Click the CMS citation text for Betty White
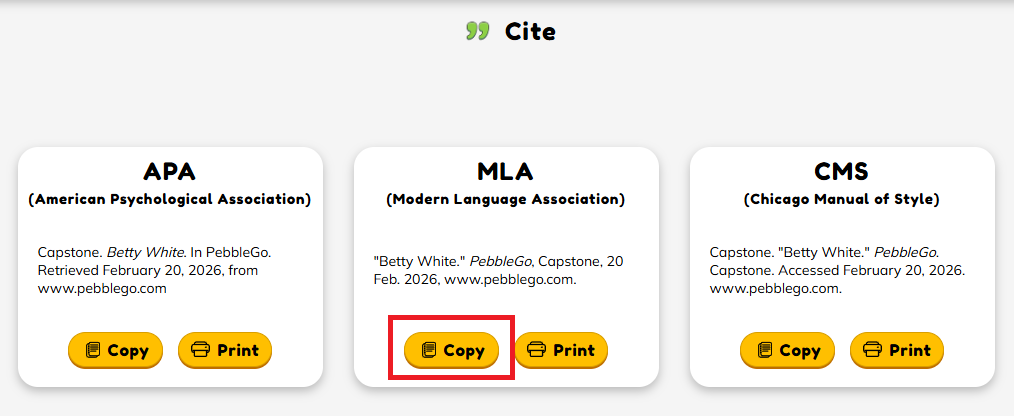The image size is (1014, 416). pyautogui.click(x=836, y=270)
